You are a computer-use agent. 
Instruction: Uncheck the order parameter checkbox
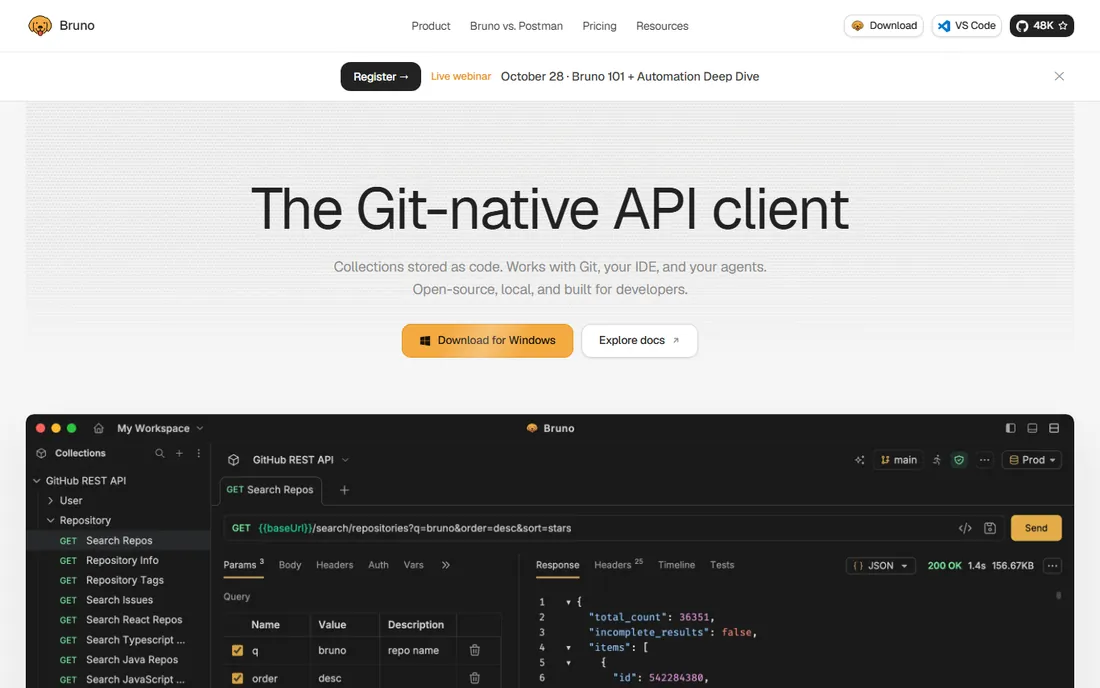click(x=237, y=678)
